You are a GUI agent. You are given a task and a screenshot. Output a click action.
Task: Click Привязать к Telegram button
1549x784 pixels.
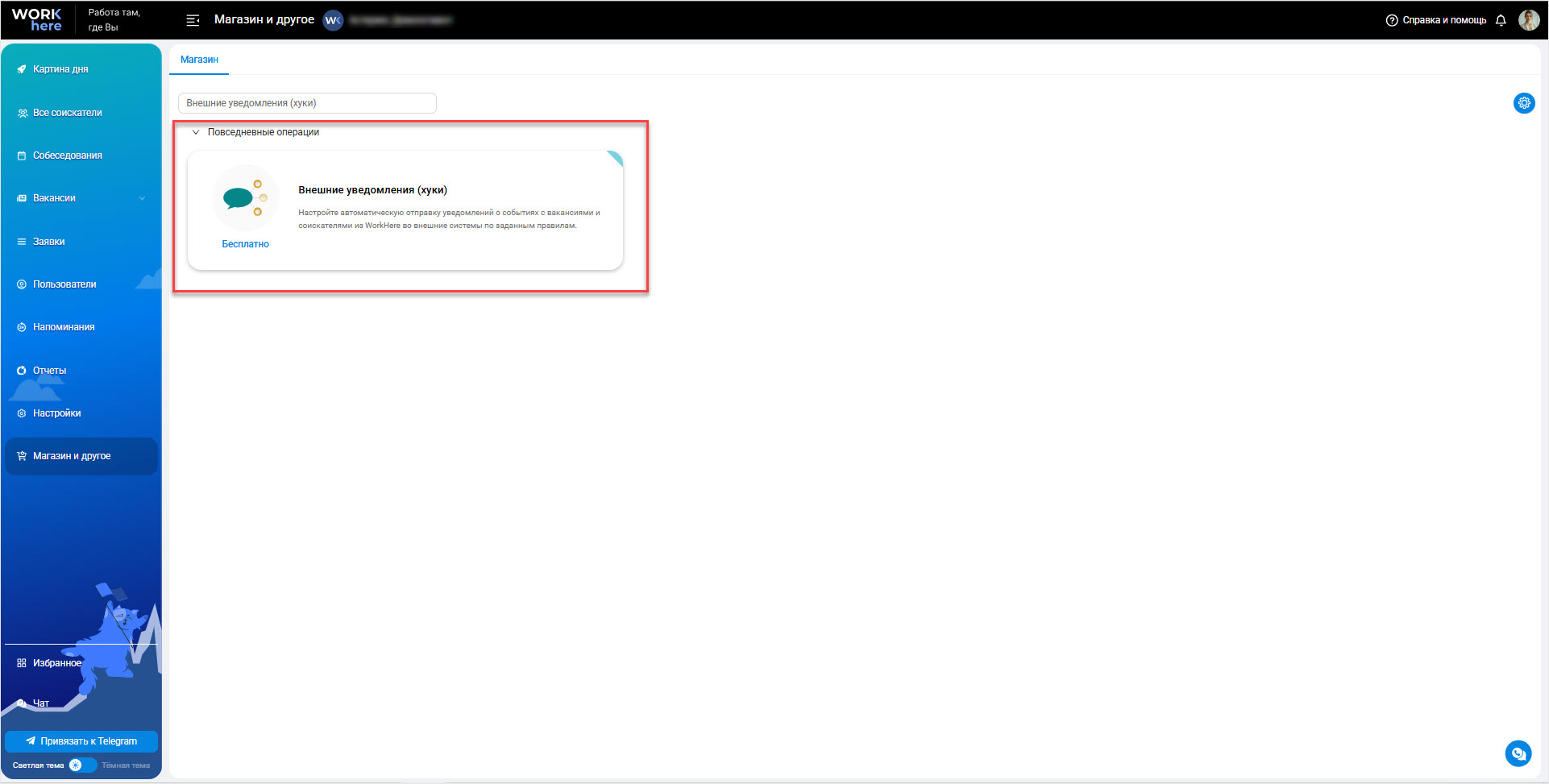(x=81, y=741)
